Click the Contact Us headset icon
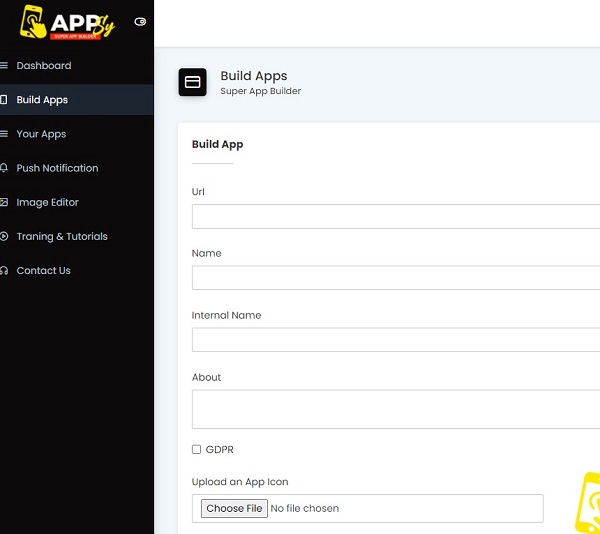Screen dimensions: 600x534 click(x=4, y=271)
